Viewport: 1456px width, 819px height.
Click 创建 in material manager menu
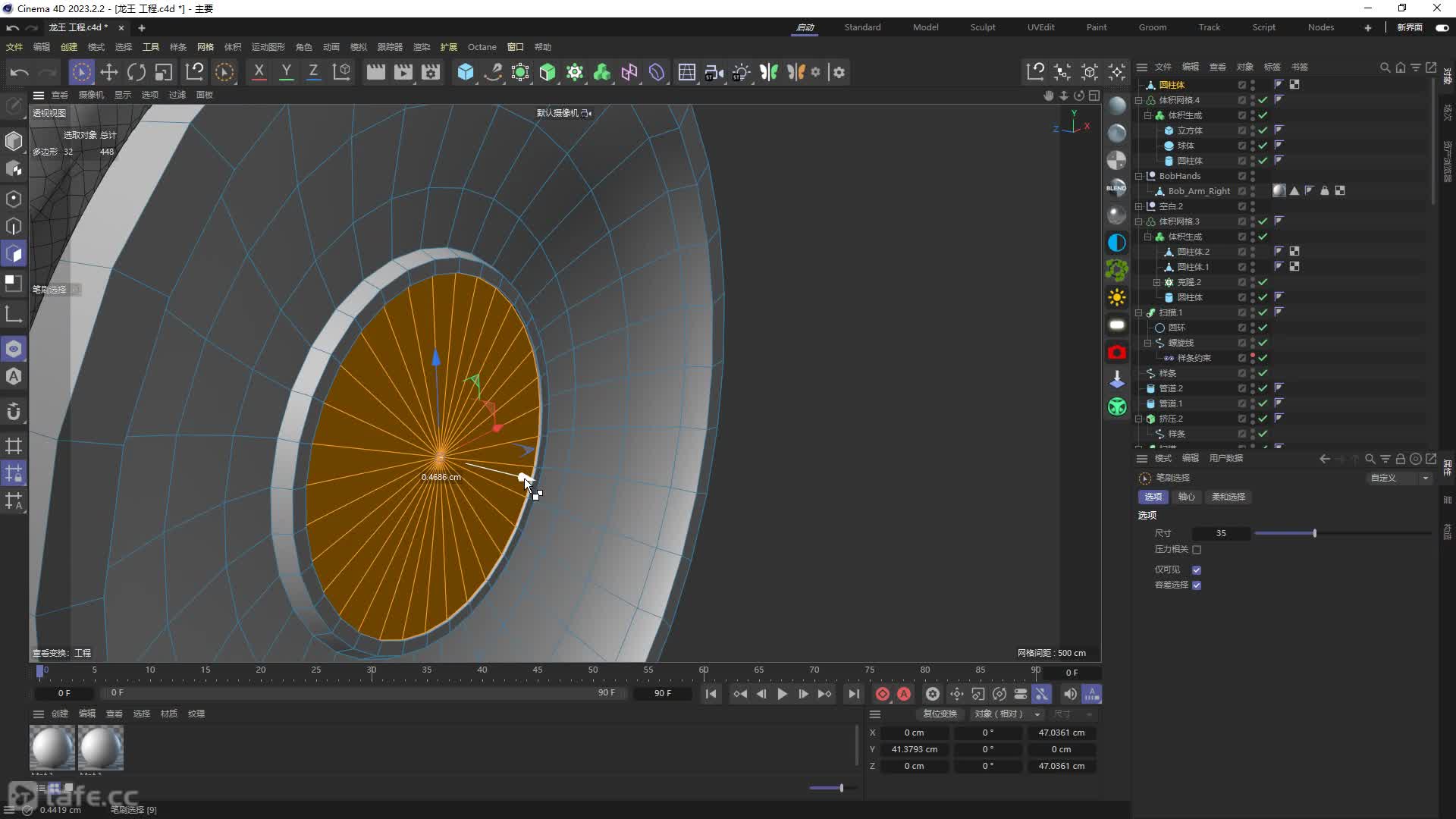[60, 714]
